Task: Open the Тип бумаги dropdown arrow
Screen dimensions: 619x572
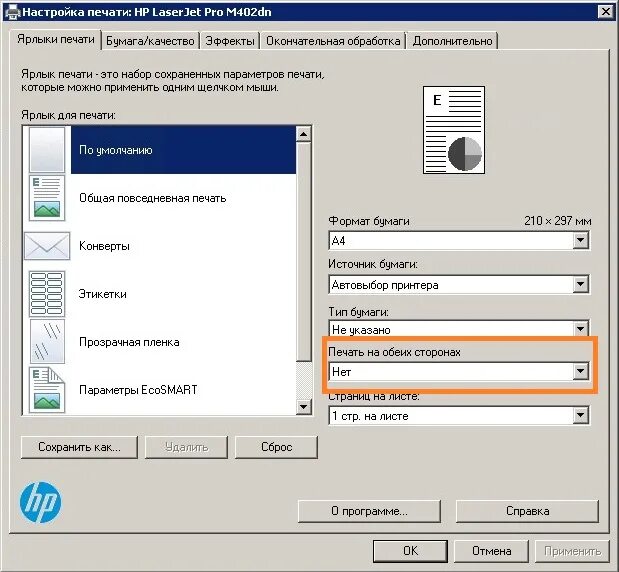Action: click(580, 328)
